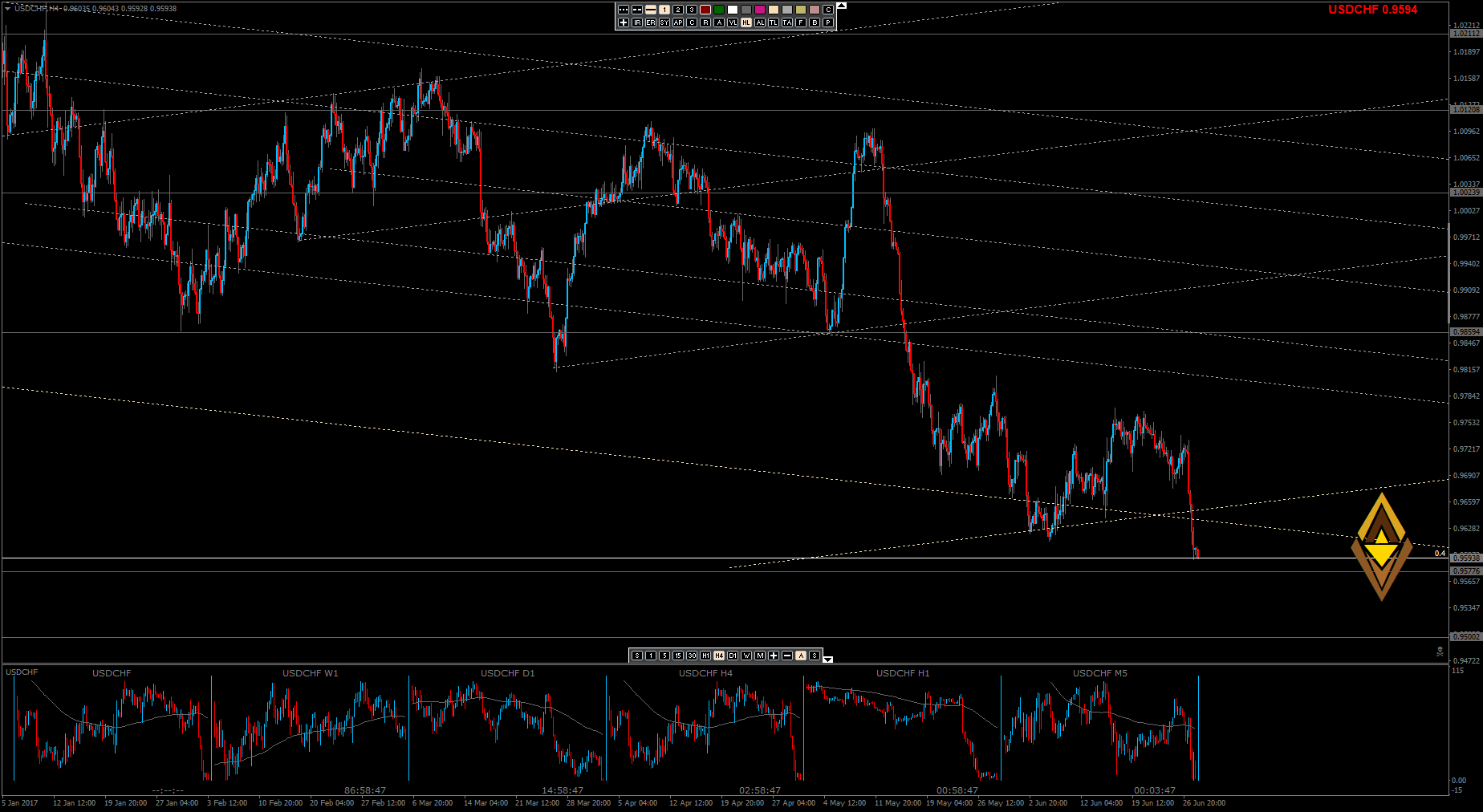1483x812 pixels.
Task: Click the zoom in plus button
Action: click(x=774, y=656)
